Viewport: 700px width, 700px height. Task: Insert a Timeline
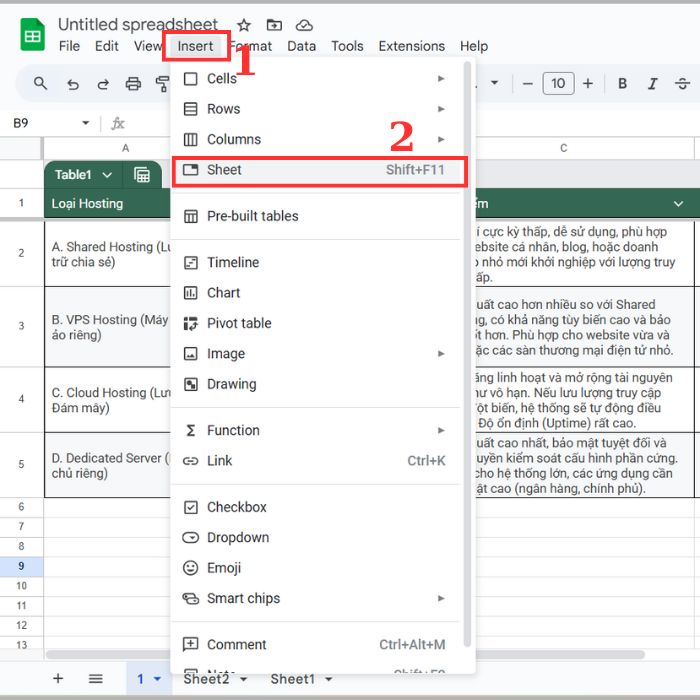[317, 262]
